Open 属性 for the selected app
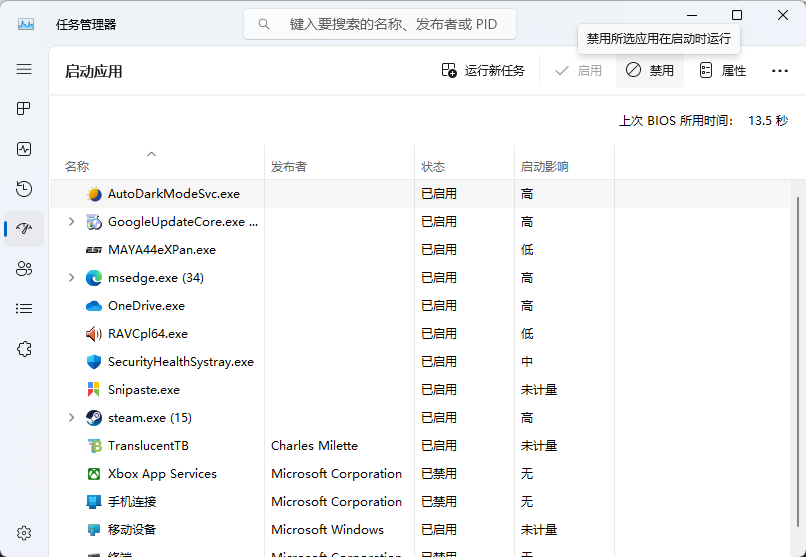The height and width of the screenshot is (557, 806). point(722,71)
